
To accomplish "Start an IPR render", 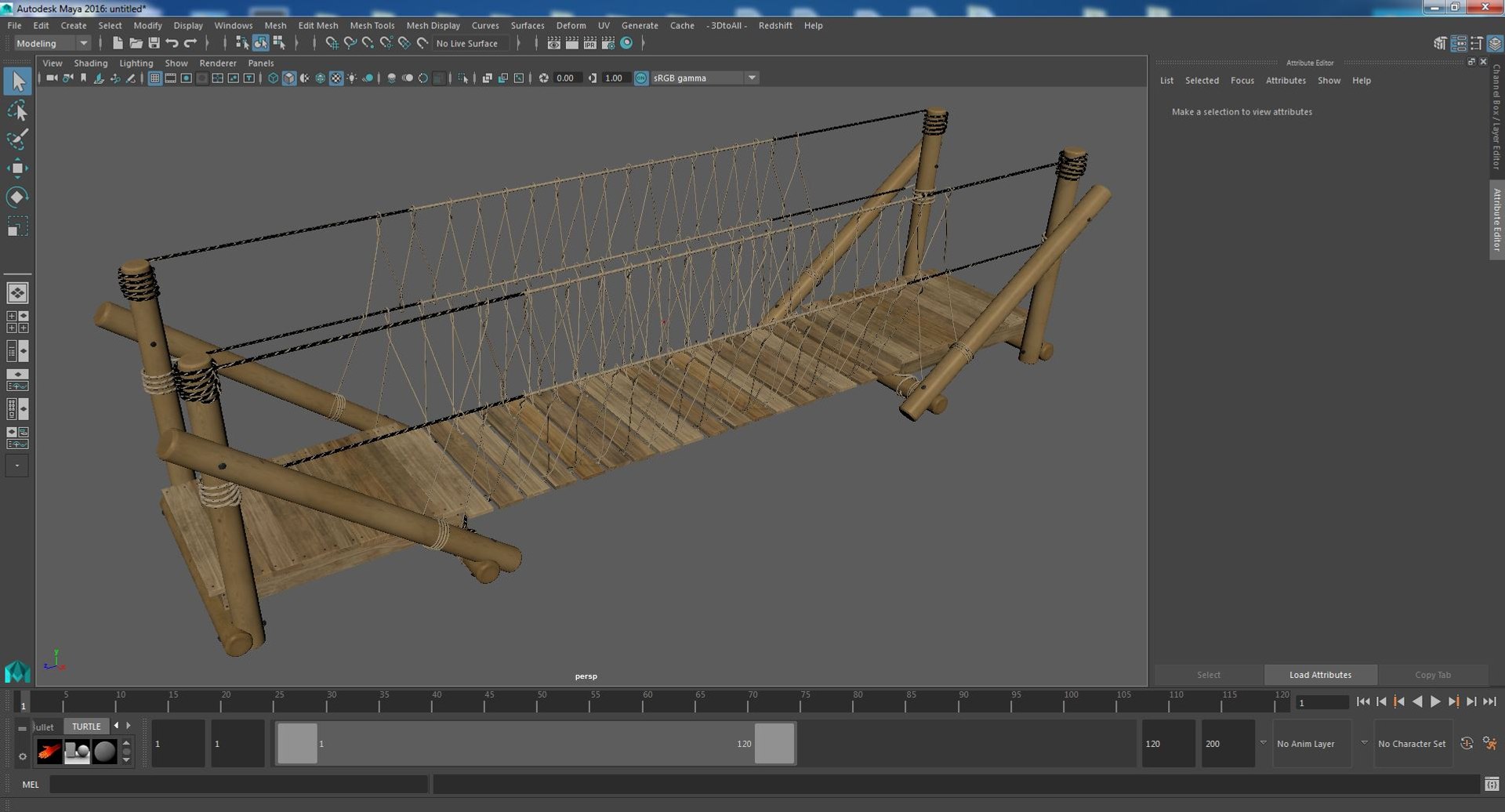I will tap(590, 43).
